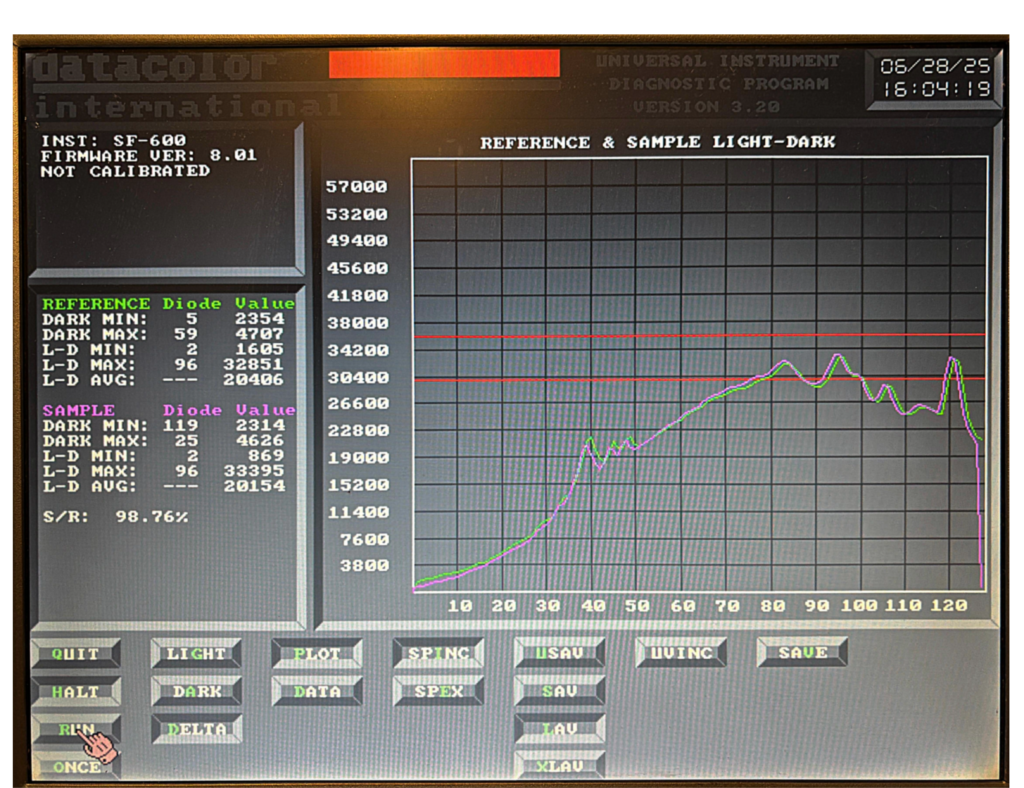
Task: Select the DARK measurement mode
Action: click(x=196, y=691)
